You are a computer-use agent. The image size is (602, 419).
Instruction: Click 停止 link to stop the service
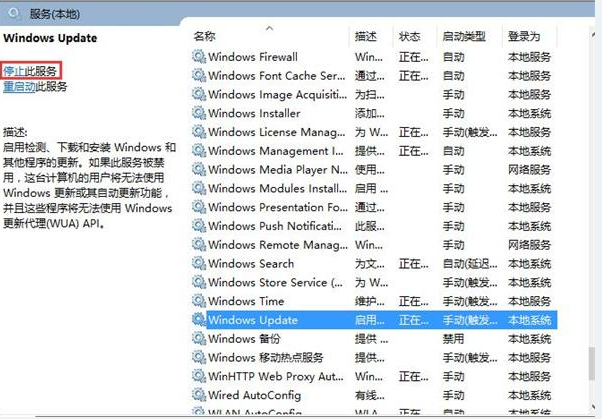[14, 71]
